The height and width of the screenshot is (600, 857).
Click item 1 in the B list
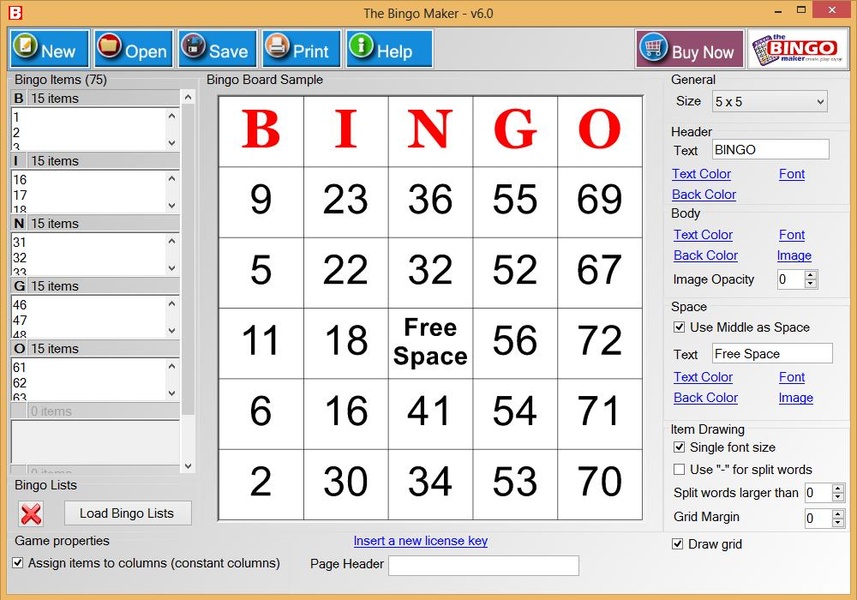coord(16,117)
